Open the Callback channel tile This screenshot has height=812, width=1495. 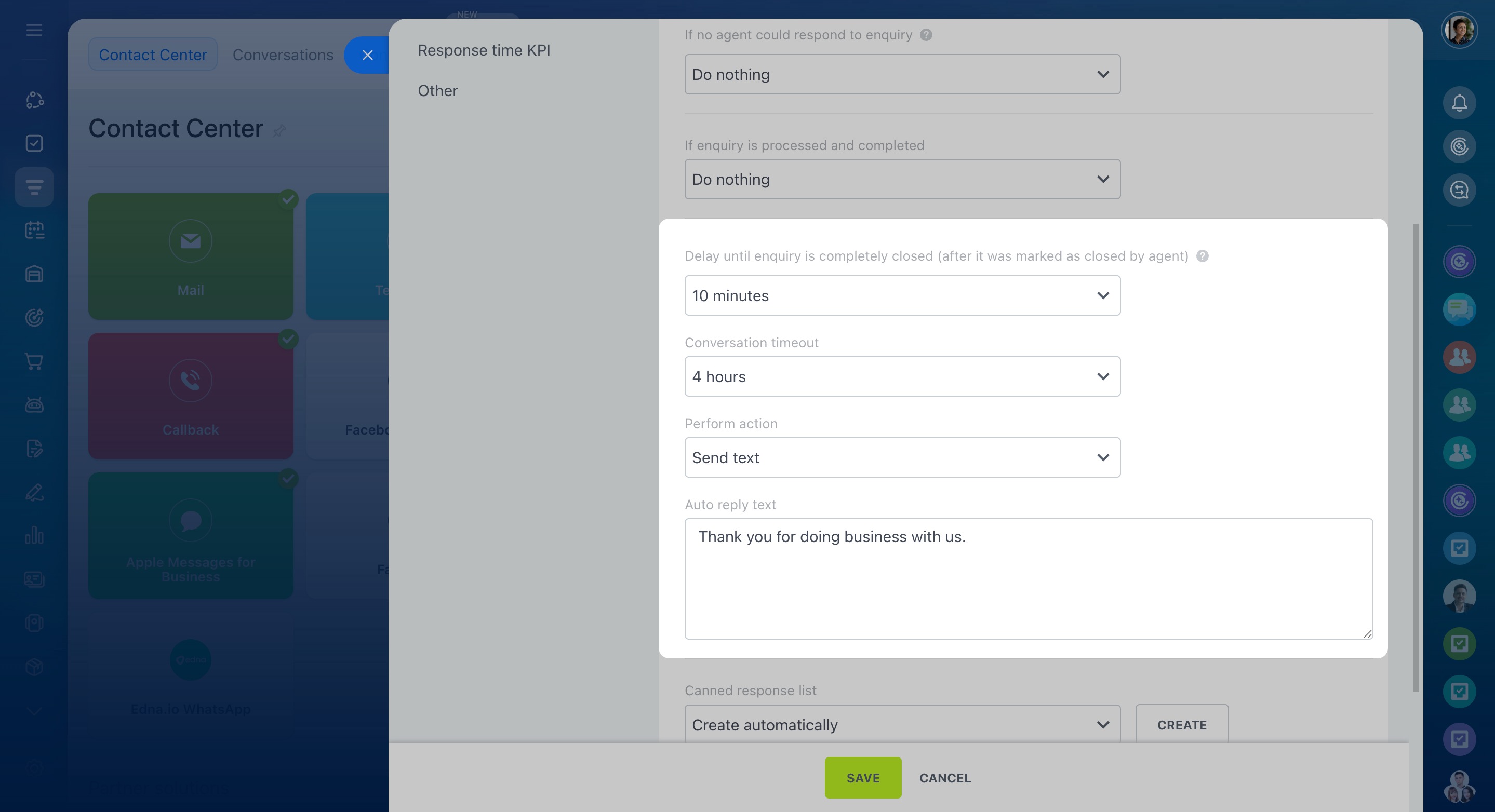click(190, 396)
